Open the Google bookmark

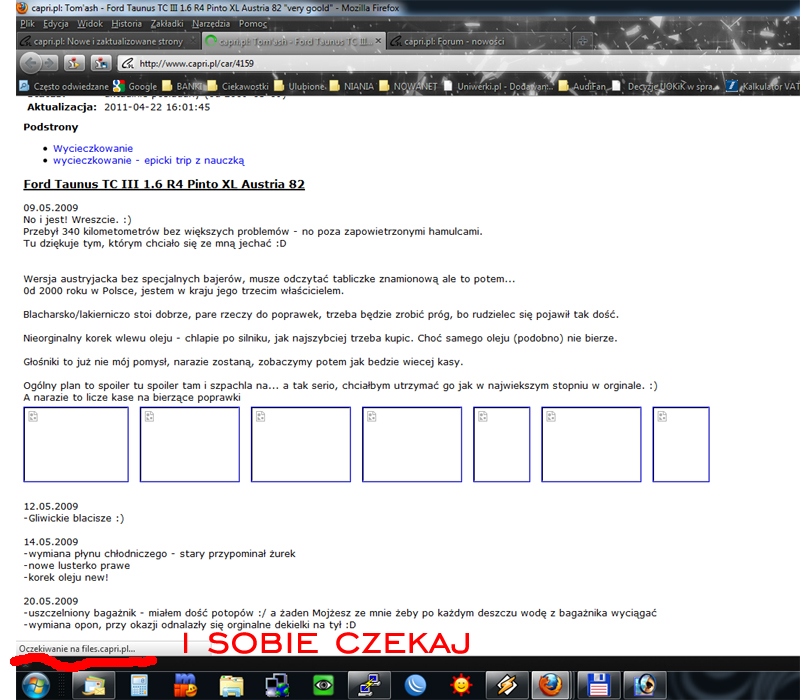coord(136,86)
